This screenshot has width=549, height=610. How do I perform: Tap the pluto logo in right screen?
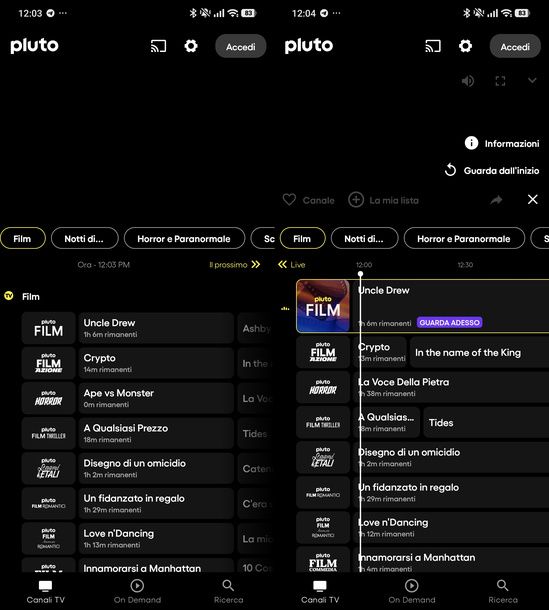(309, 46)
